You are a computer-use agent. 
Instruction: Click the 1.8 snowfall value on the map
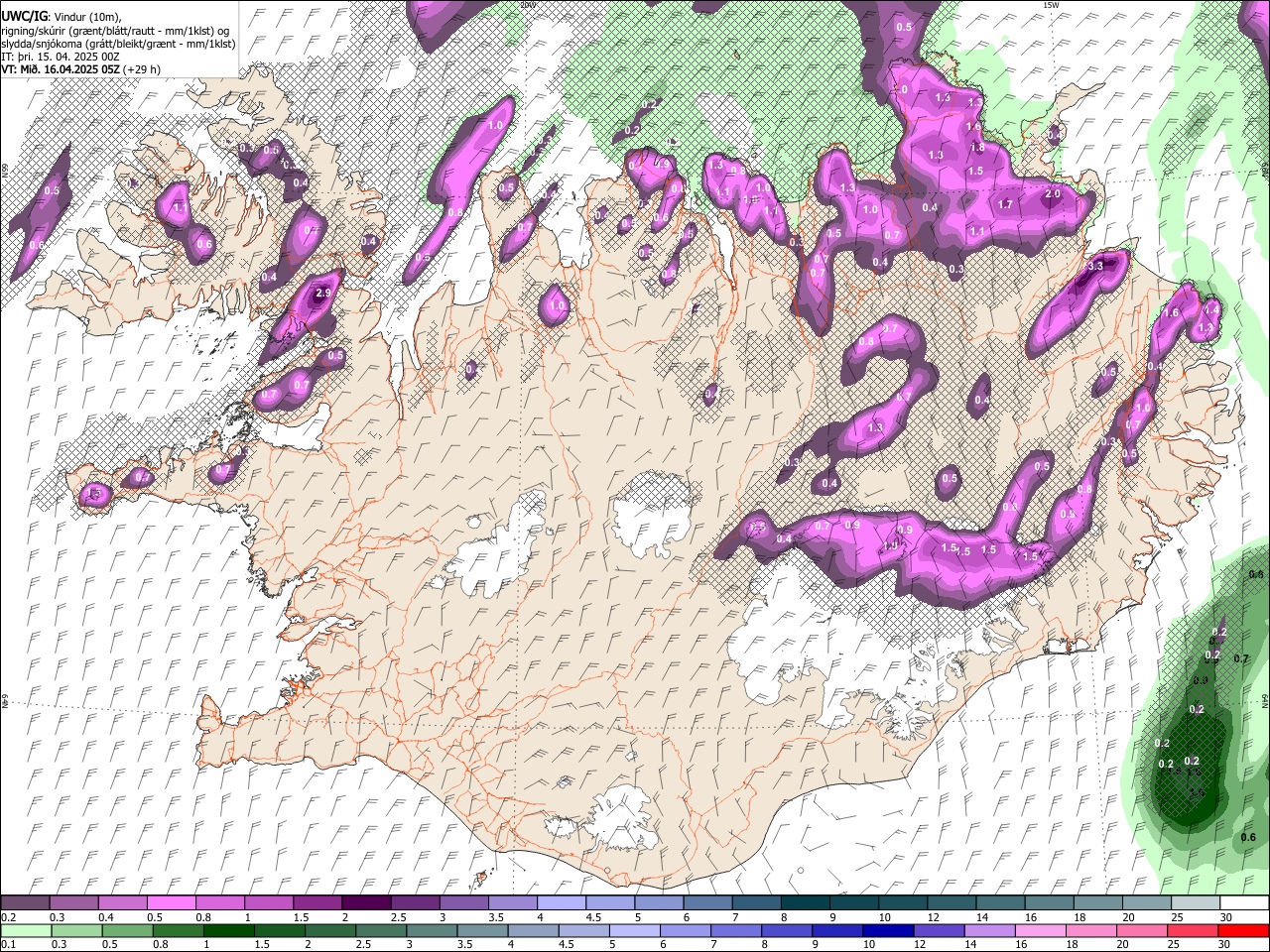click(977, 148)
